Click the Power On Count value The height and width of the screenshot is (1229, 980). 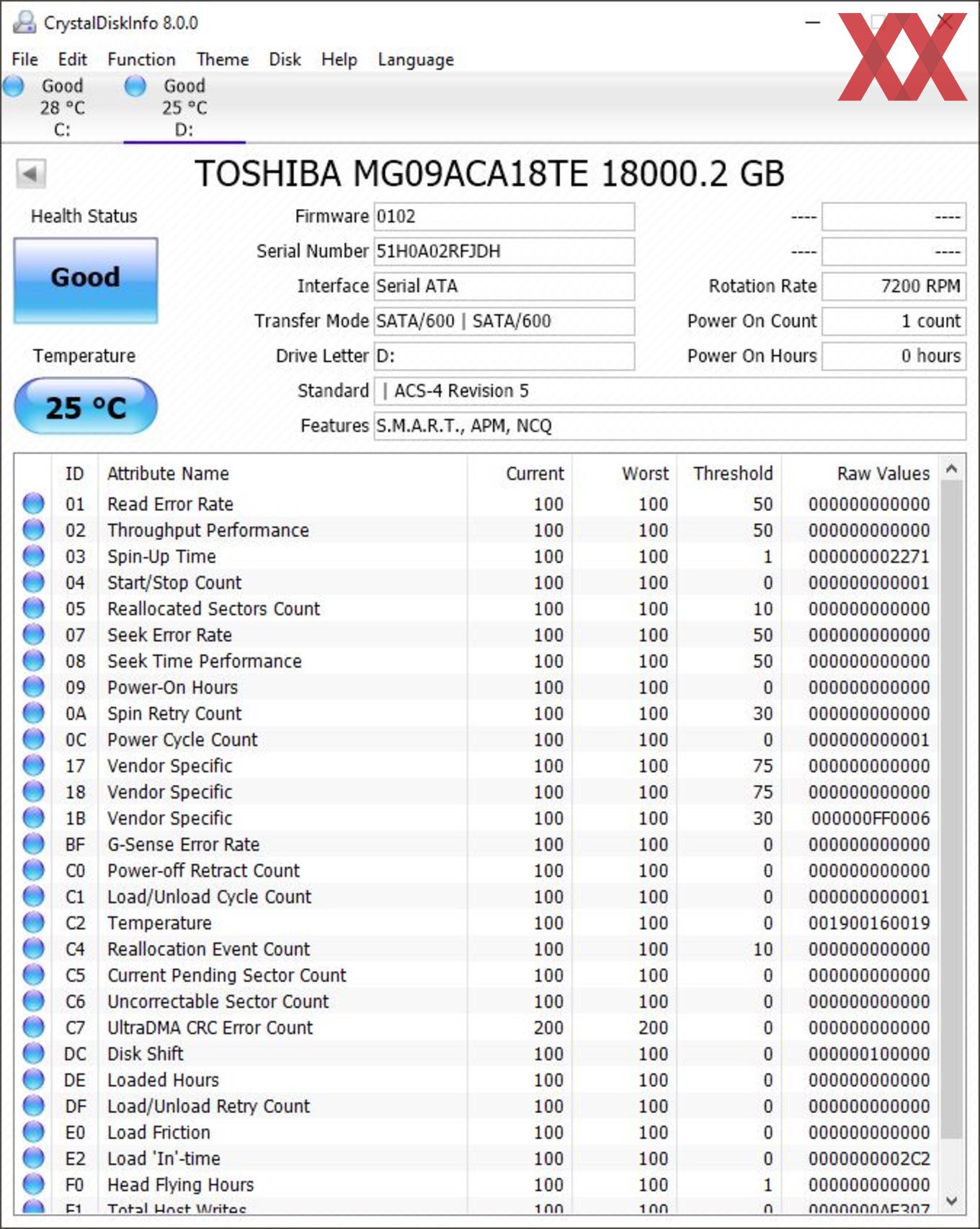pyautogui.click(x=894, y=321)
